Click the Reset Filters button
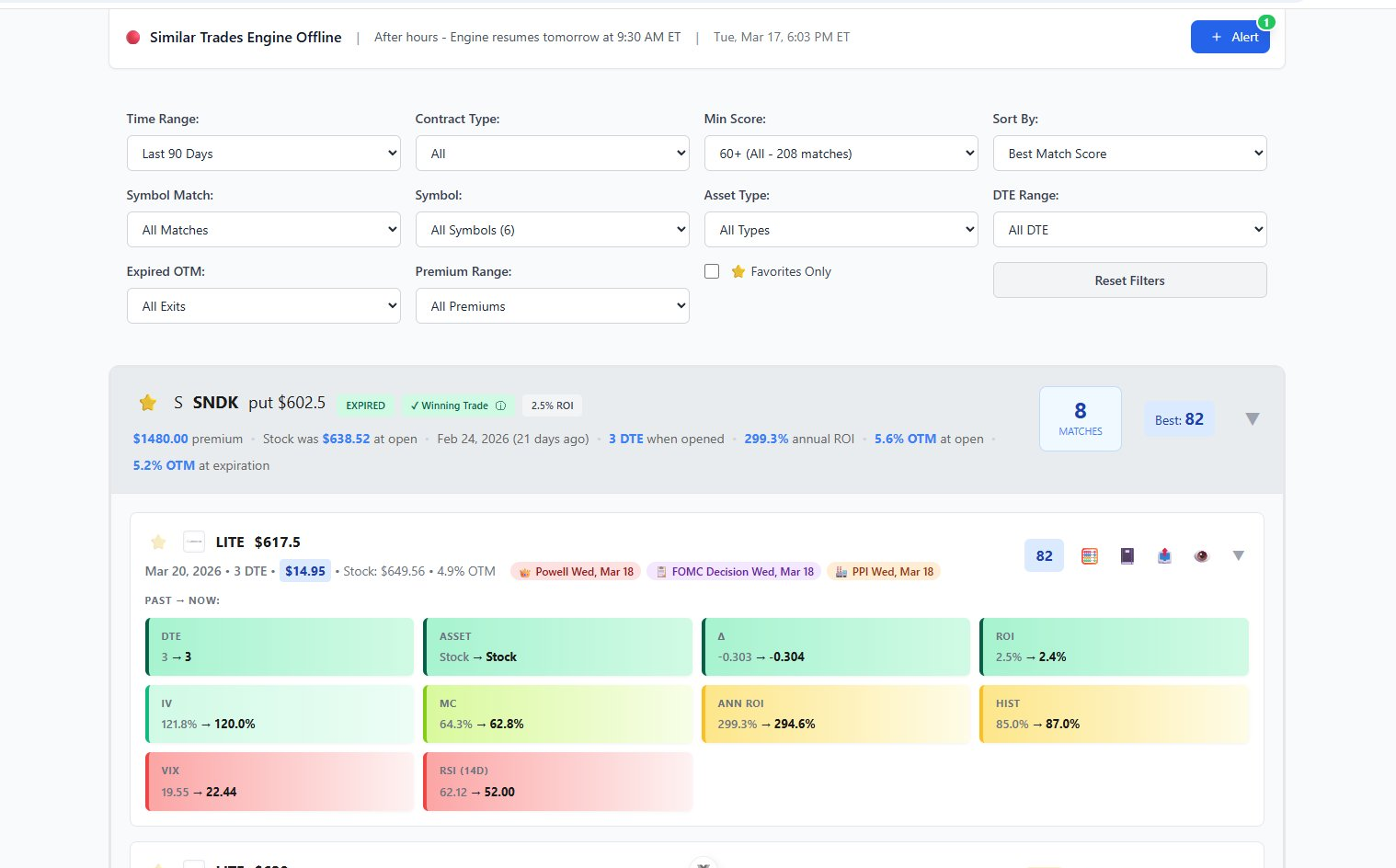Viewport: 1396px width, 868px height. [x=1130, y=280]
